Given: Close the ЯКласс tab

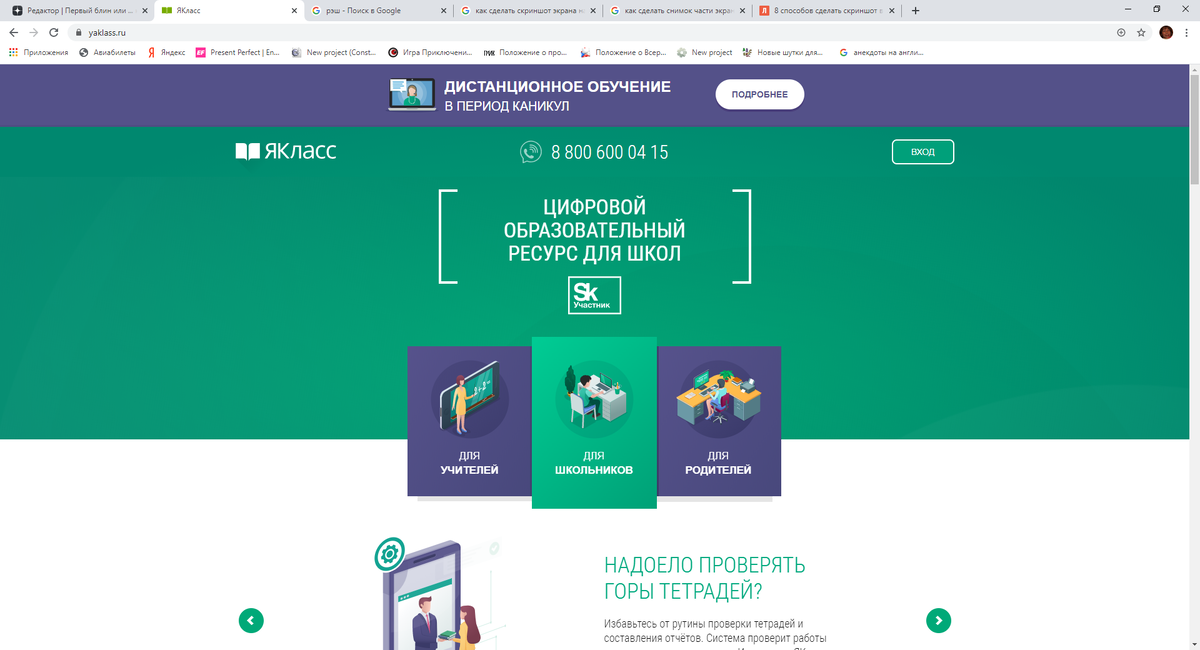Looking at the screenshot, I should click(294, 10).
